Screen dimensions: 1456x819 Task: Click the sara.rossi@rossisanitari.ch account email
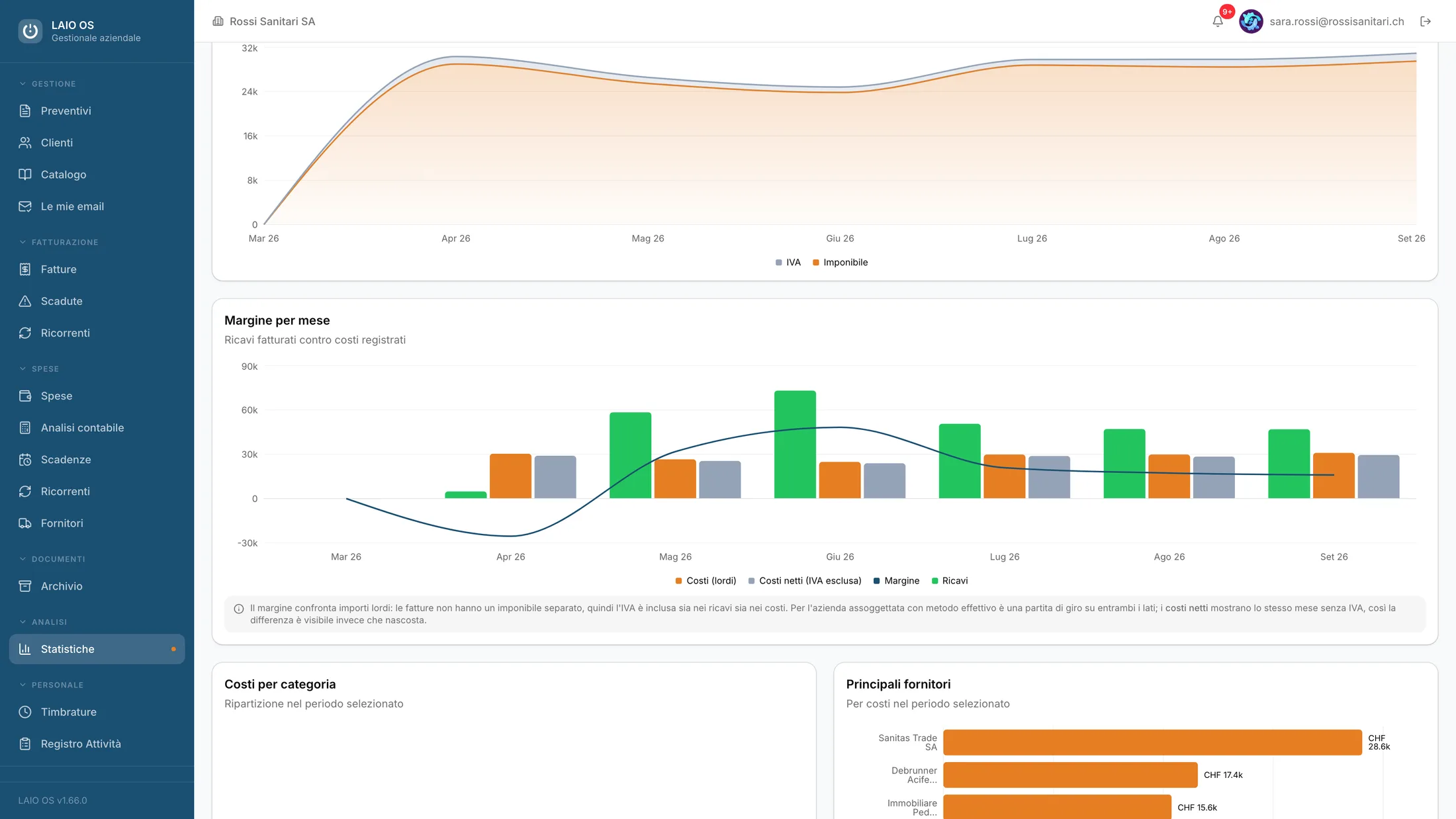point(1336,21)
